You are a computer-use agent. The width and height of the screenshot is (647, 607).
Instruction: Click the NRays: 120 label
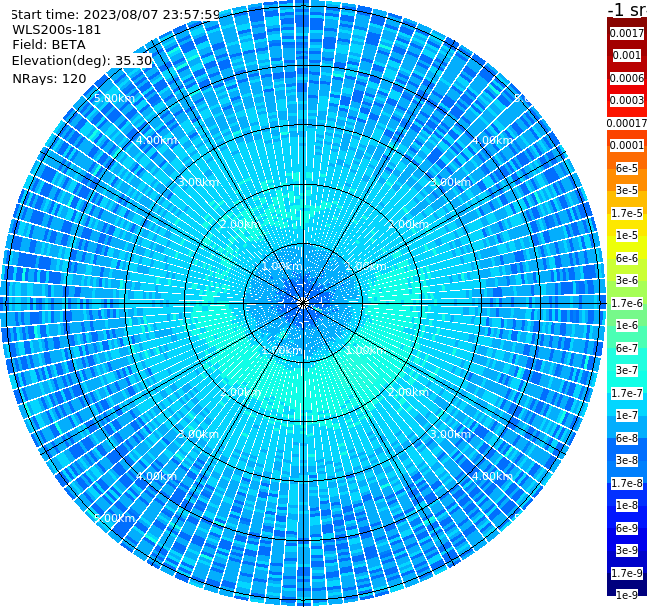[49, 78]
